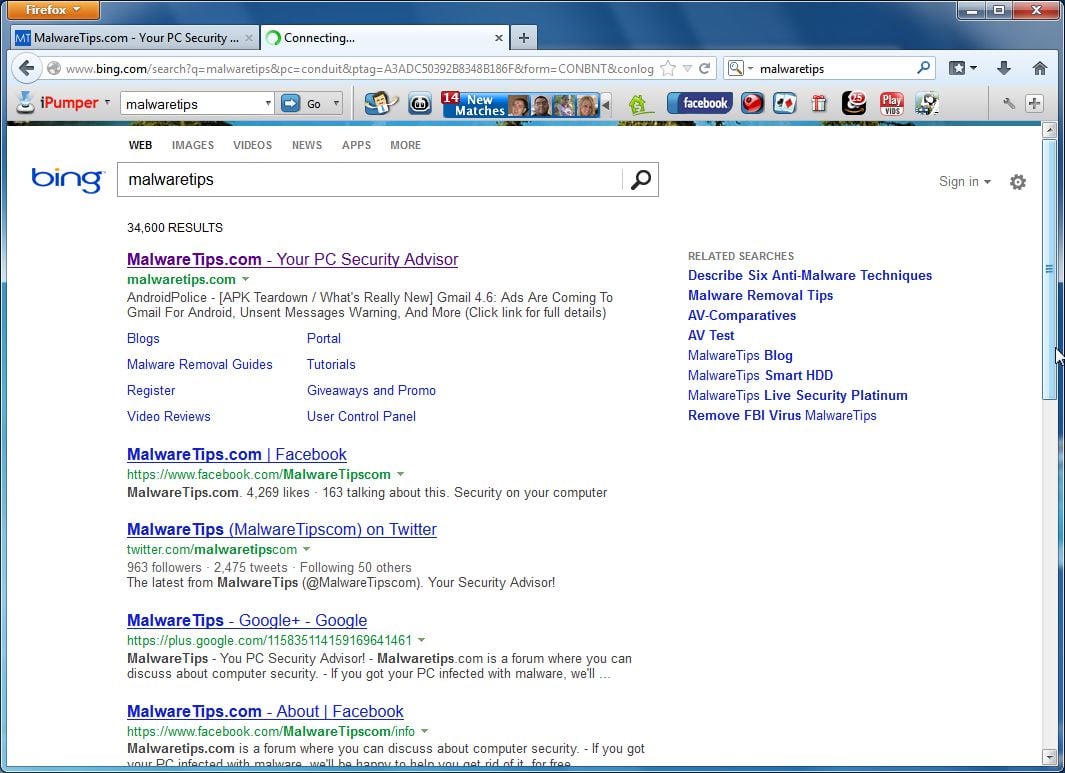Open the search engine selector dropdown

click(740, 69)
